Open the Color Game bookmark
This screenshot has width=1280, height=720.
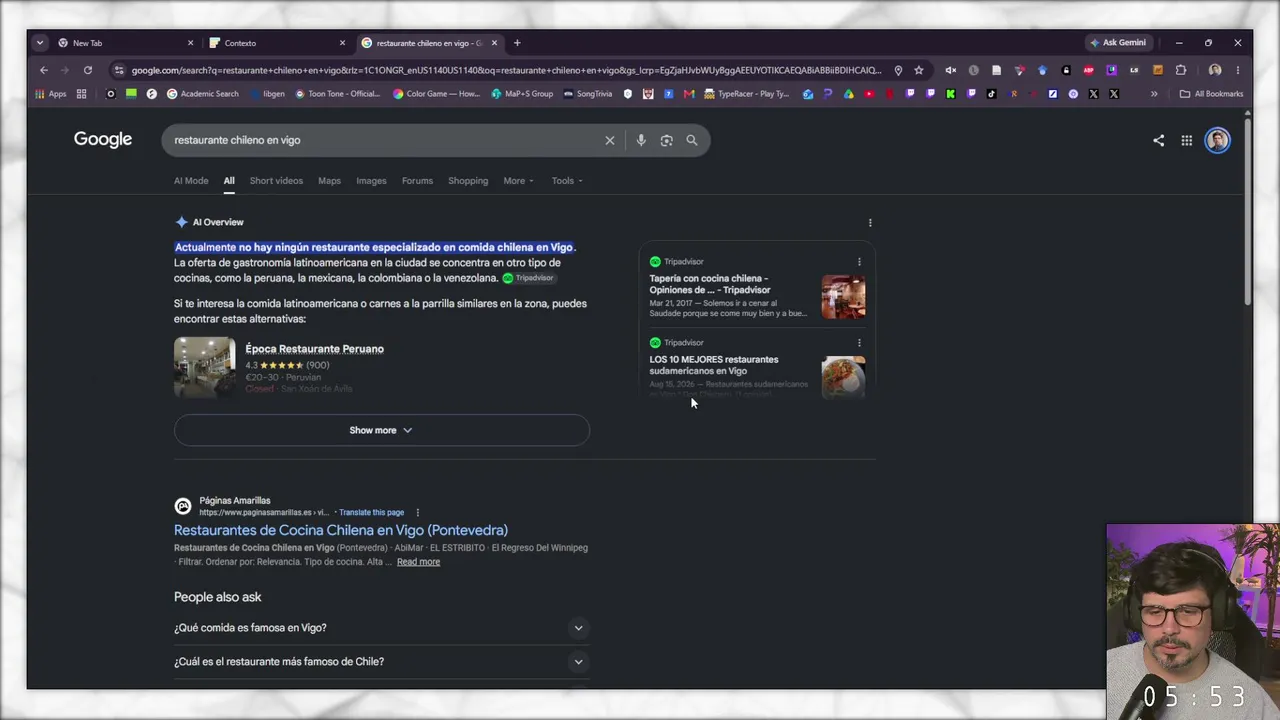(436, 94)
